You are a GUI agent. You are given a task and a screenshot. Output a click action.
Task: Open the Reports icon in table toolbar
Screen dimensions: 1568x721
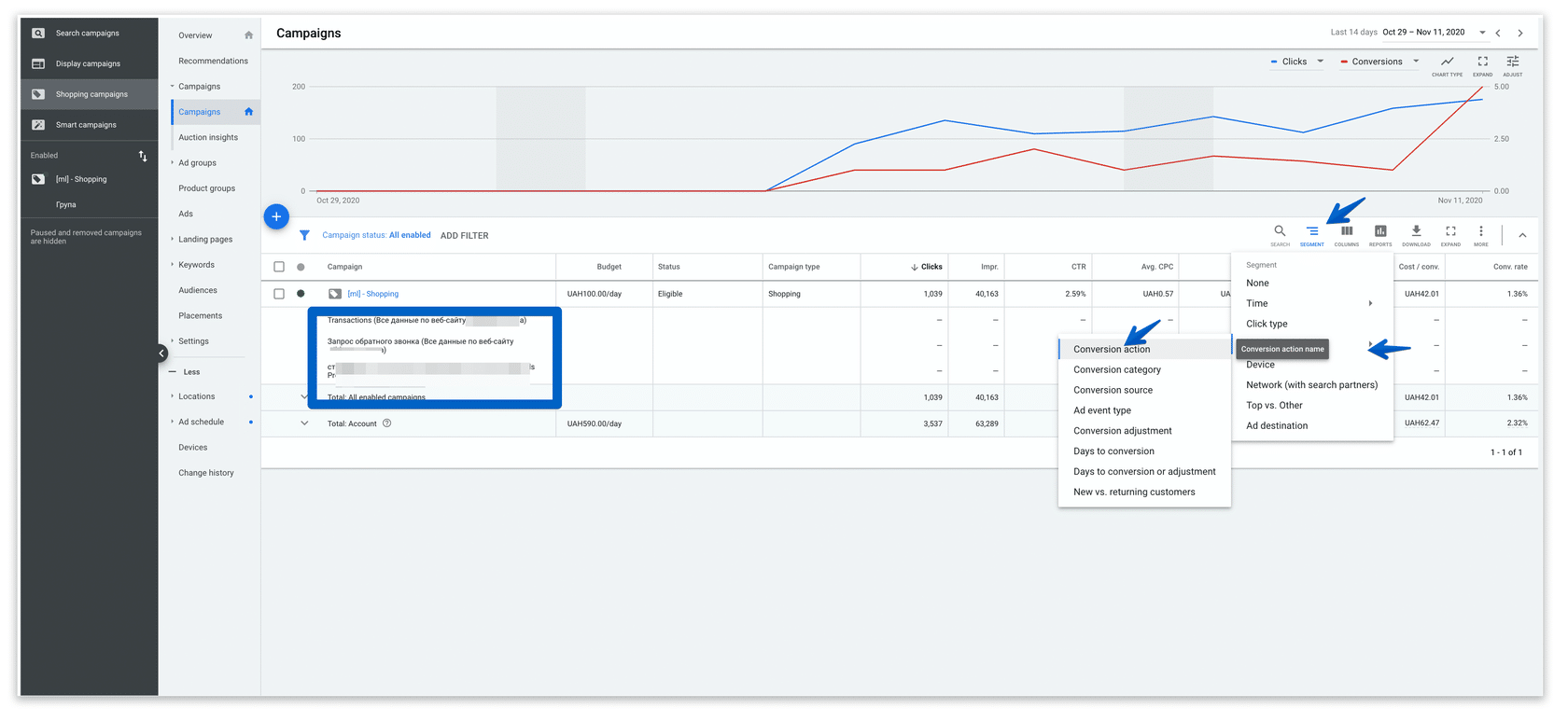1379,232
